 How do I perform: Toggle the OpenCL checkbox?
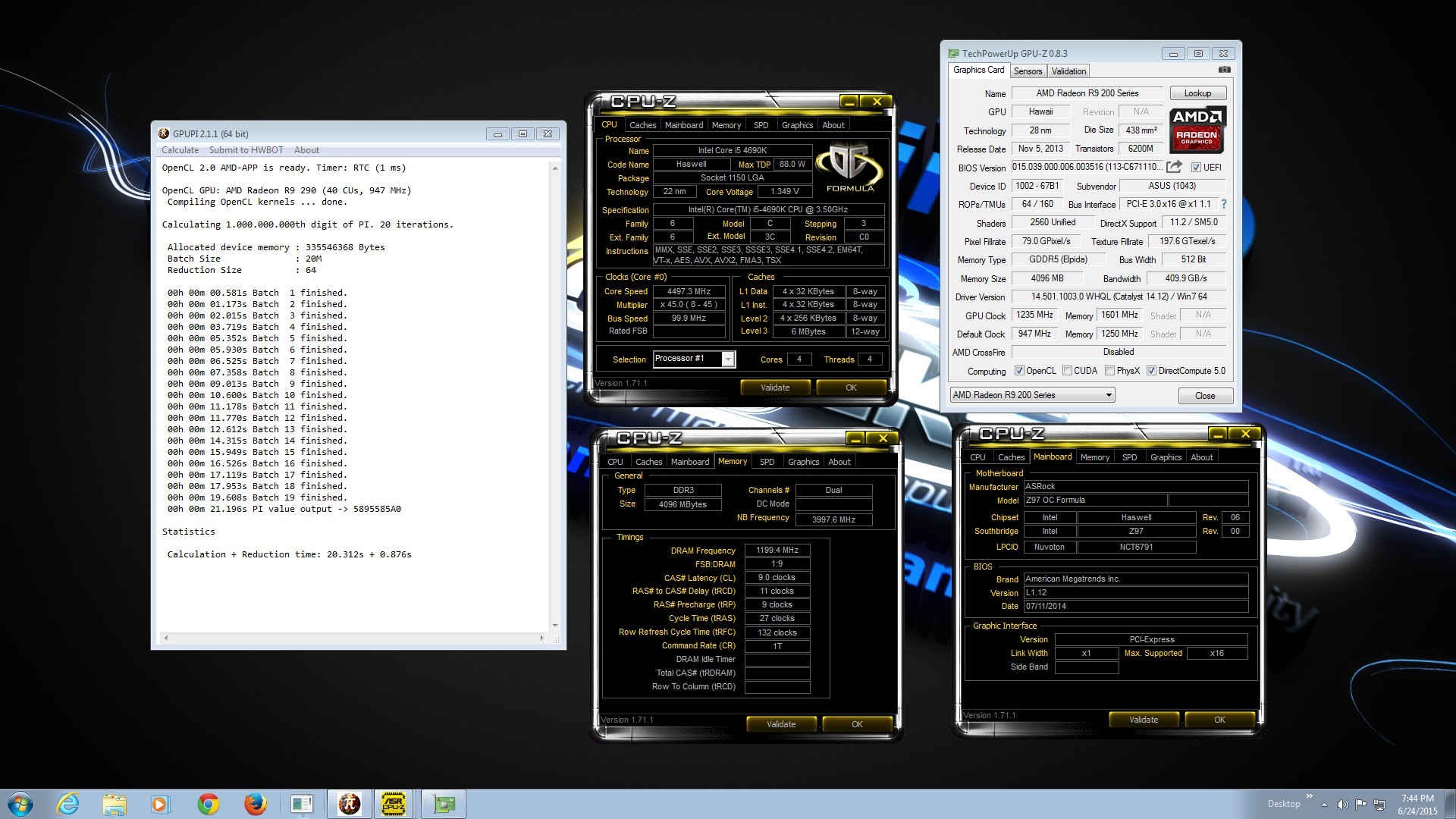click(x=1019, y=371)
